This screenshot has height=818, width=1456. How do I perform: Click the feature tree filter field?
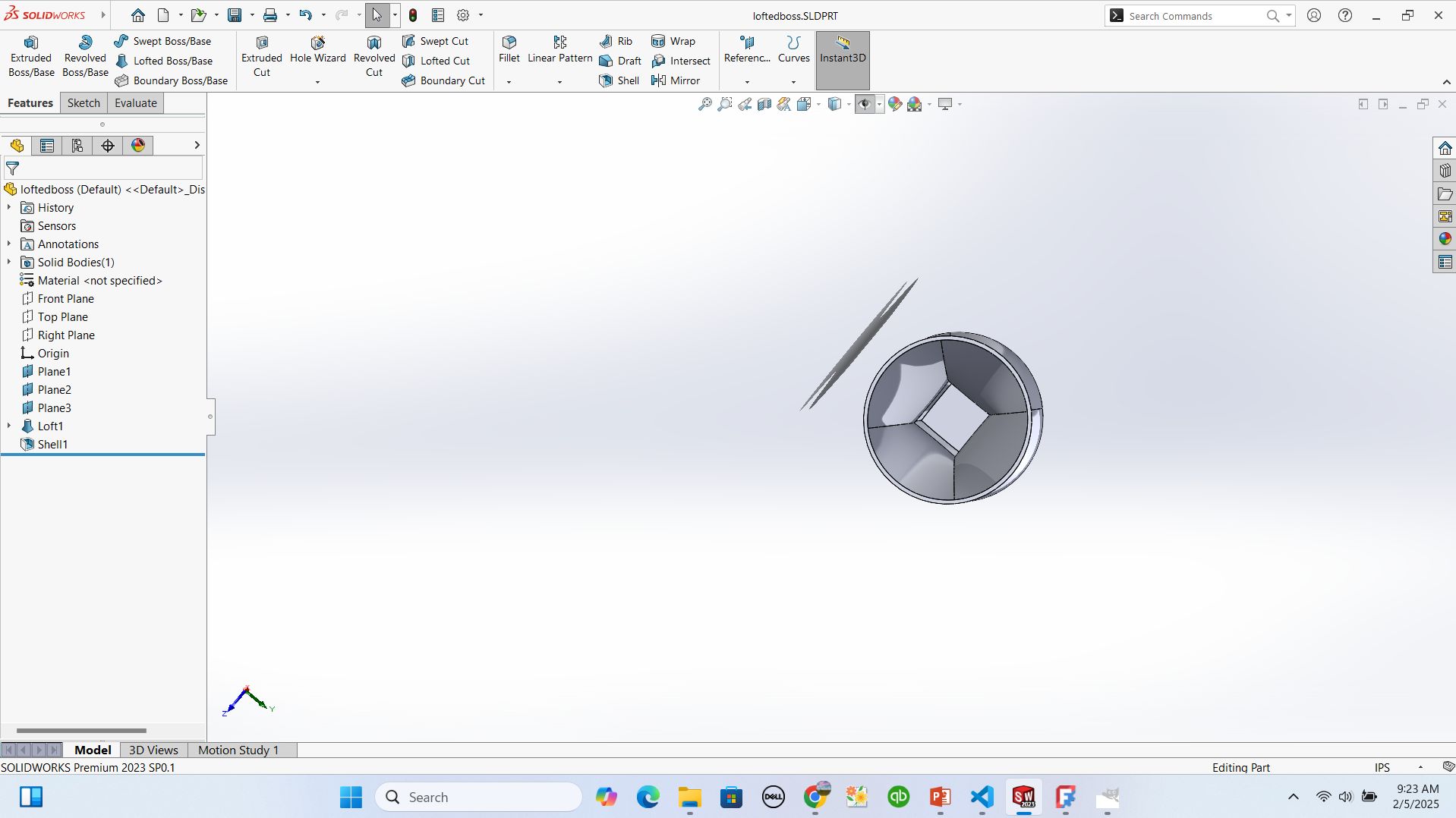103,168
